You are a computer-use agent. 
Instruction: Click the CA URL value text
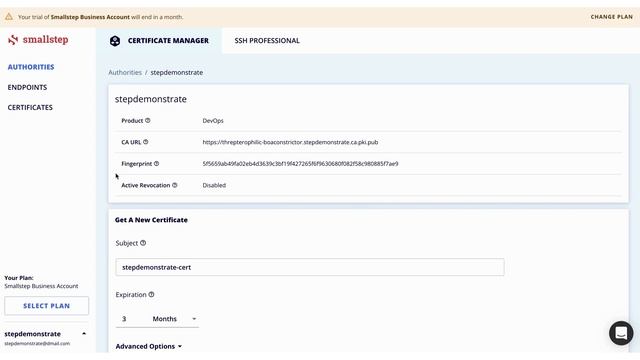point(290,142)
